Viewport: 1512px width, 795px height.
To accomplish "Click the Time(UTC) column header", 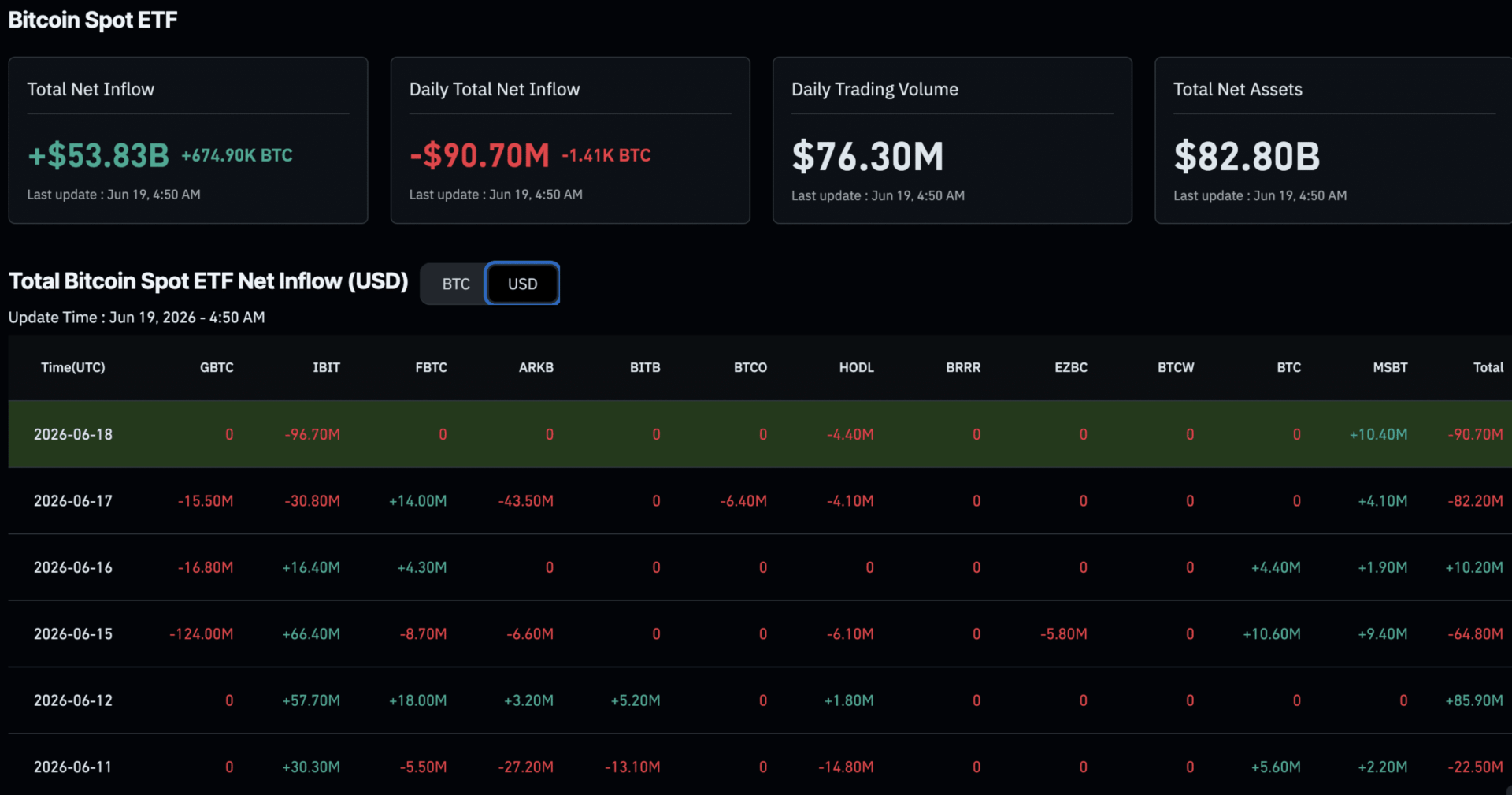I will coord(73,367).
